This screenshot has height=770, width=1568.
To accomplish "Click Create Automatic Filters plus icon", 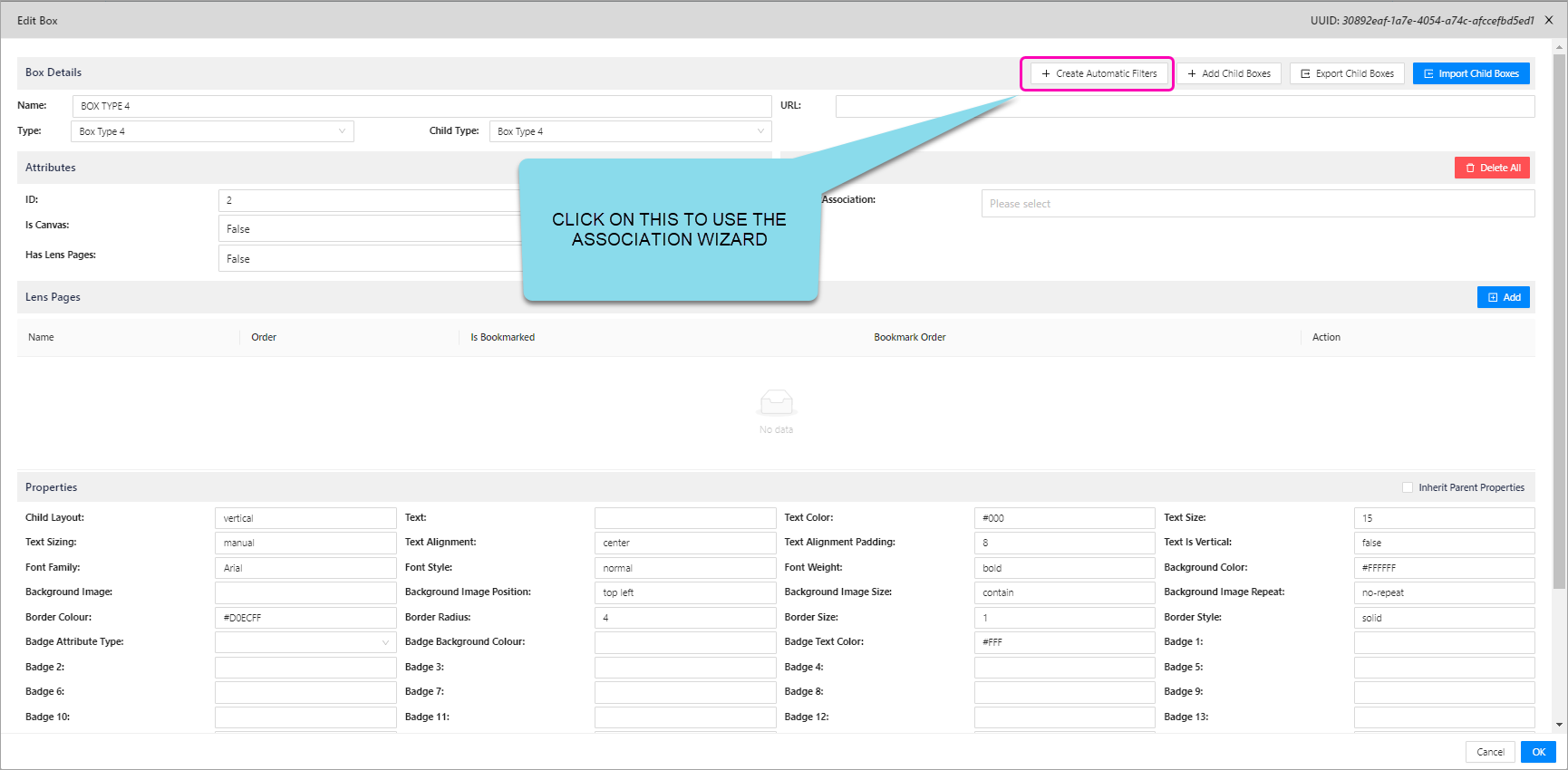I will [x=1046, y=74].
